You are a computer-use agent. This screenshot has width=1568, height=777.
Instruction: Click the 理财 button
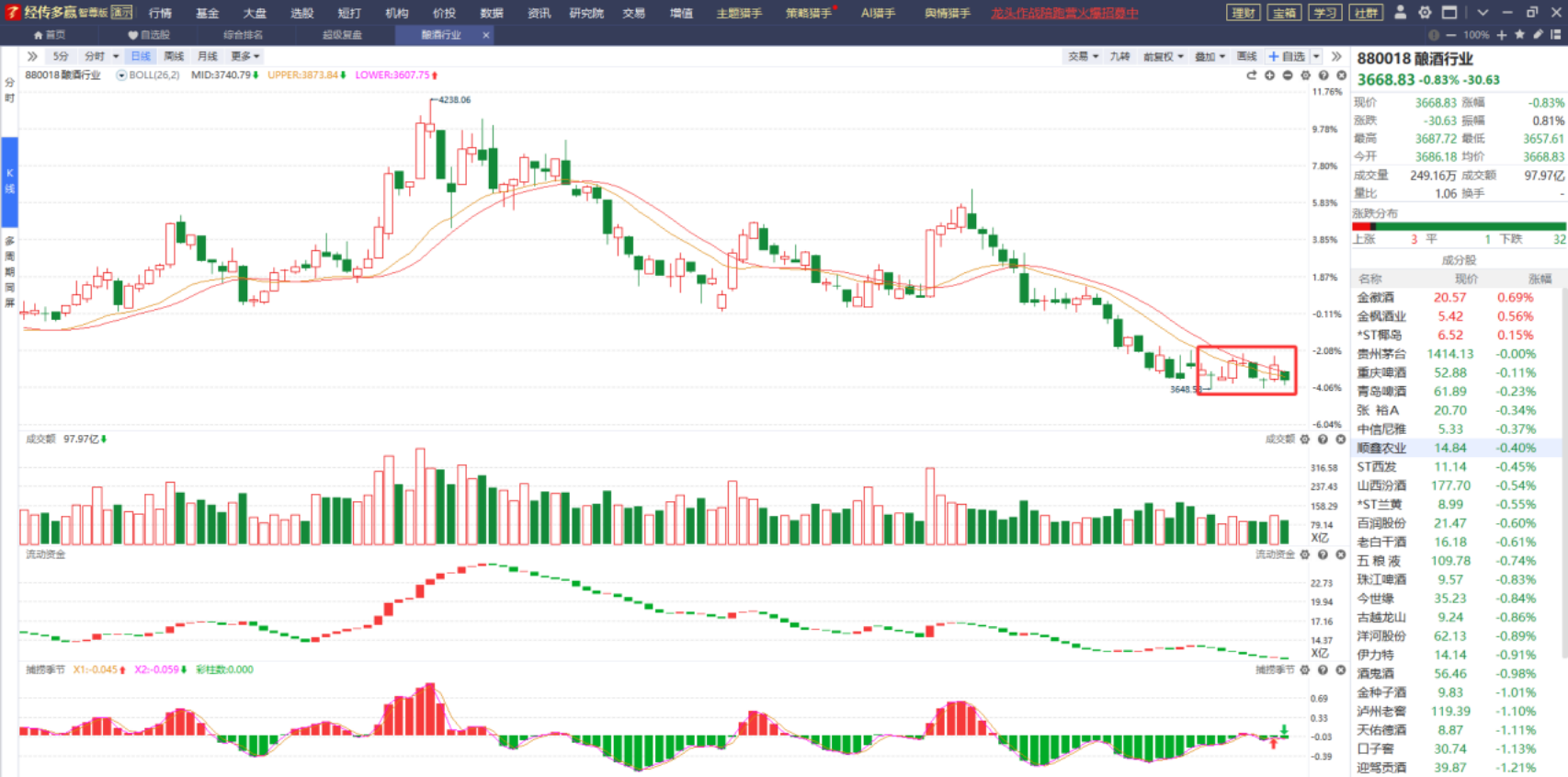(1244, 13)
